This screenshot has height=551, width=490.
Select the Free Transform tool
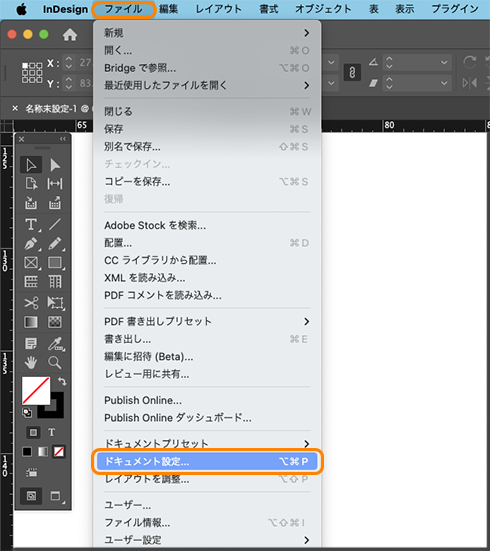pyautogui.click(x=56, y=303)
